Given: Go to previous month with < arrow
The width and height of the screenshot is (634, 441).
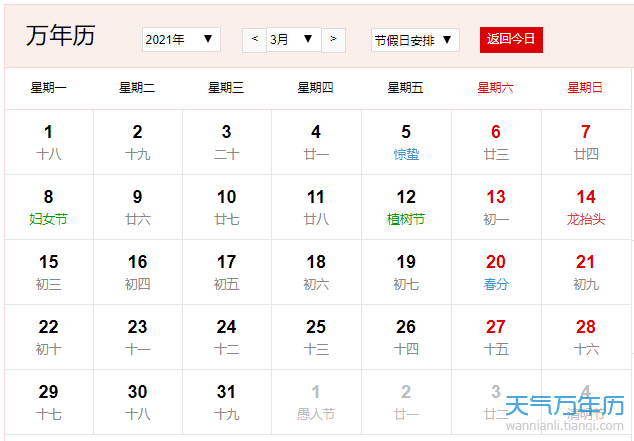Looking at the screenshot, I should click(254, 40).
